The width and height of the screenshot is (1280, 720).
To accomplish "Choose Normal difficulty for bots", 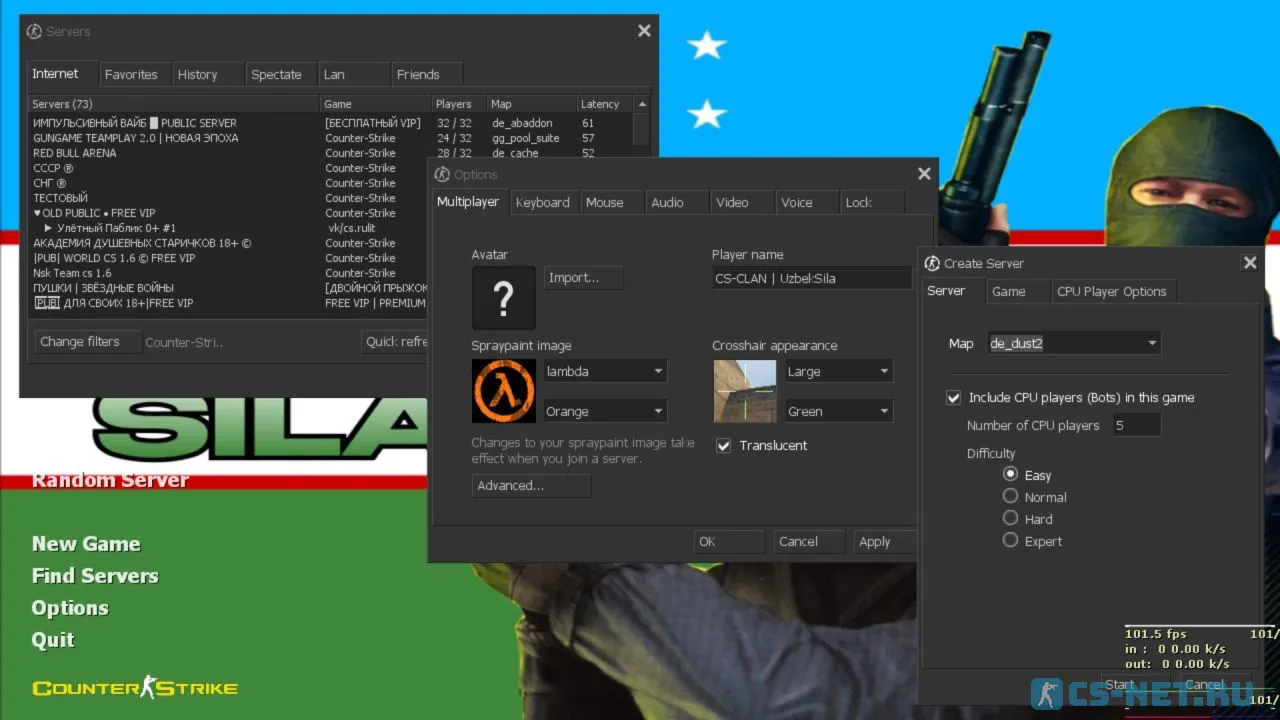I will pyautogui.click(x=1010, y=497).
